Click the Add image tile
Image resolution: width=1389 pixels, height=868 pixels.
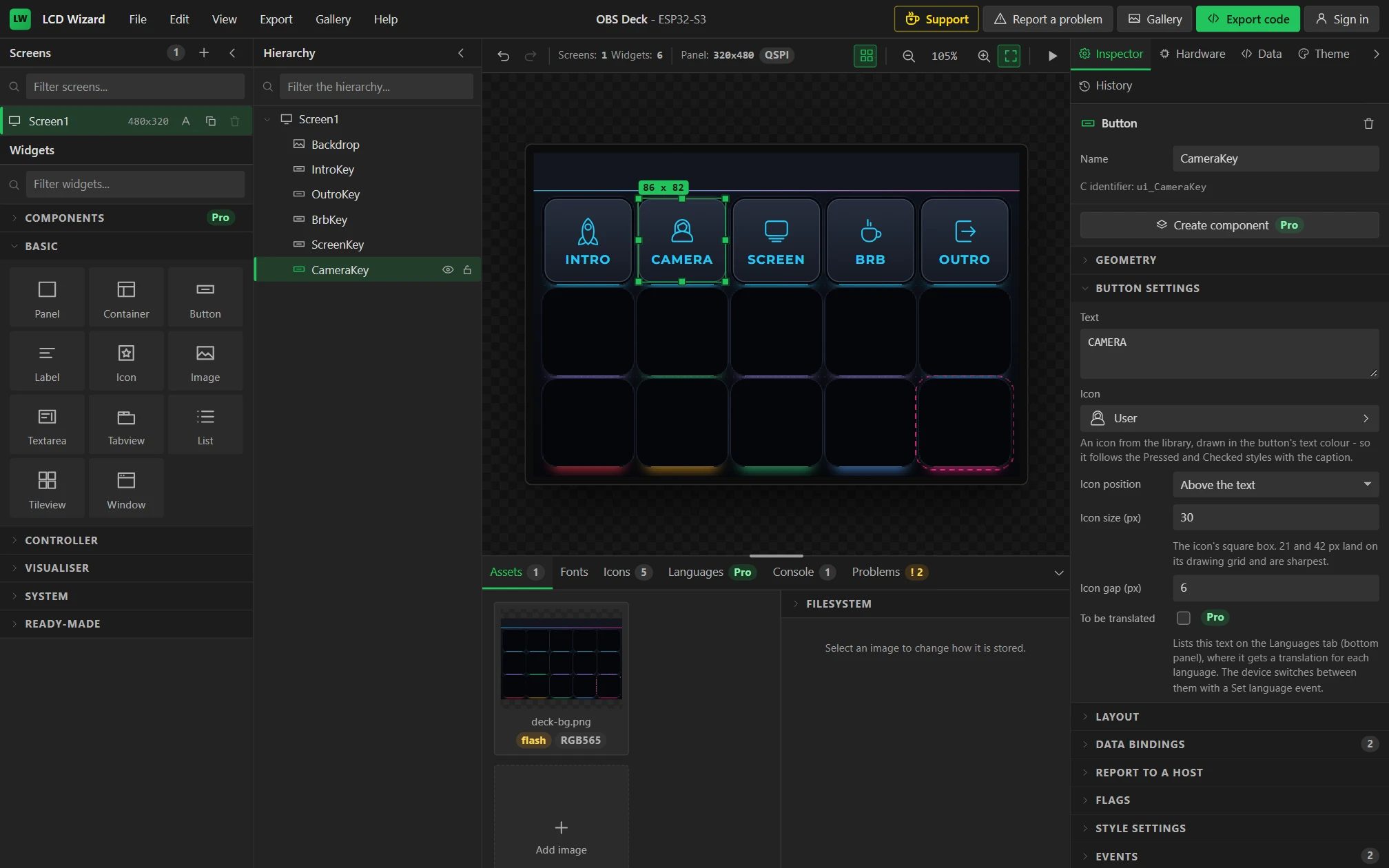pos(561,817)
